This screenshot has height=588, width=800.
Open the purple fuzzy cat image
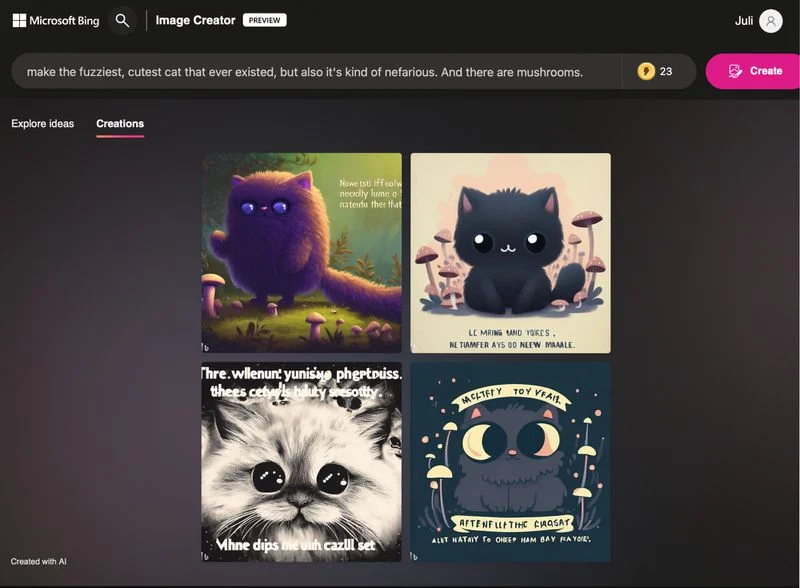click(x=302, y=253)
